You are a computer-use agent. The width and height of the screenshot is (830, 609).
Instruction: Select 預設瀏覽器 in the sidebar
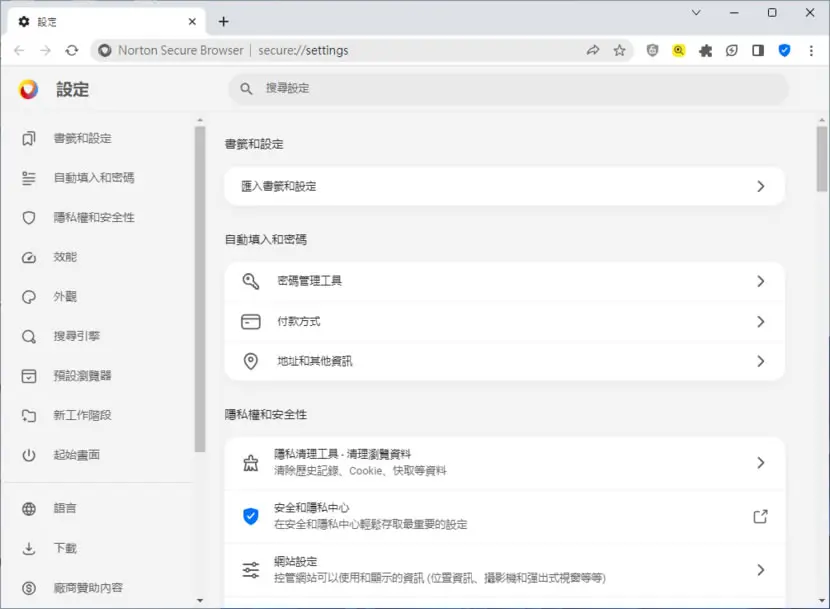[x=83, y=376]
